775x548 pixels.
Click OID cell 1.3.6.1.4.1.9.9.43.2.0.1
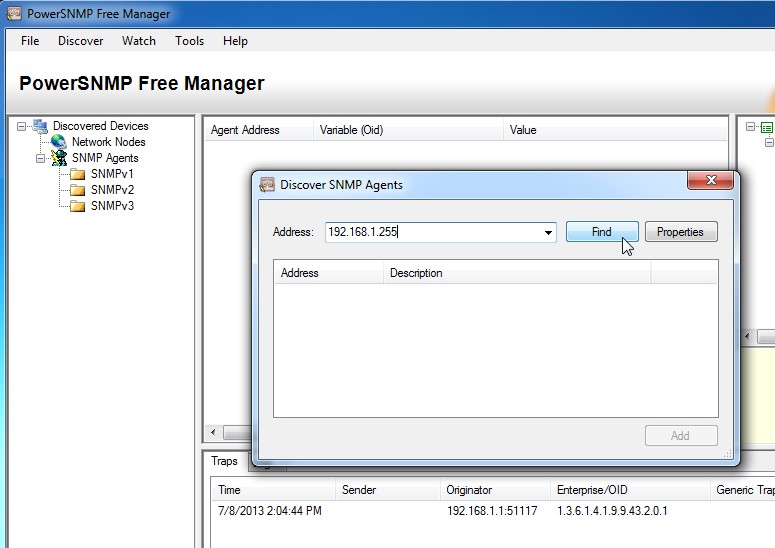pos(612,510)
